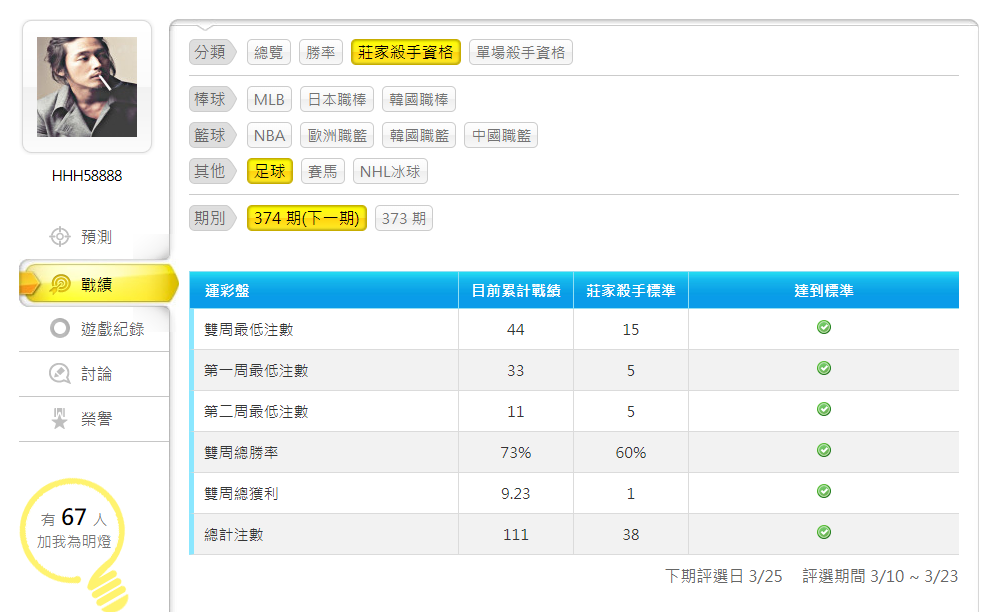The height and width of the screenshot is (612, 983).
Task: Select the 勝率 category tab
Action: pos(321,52)
